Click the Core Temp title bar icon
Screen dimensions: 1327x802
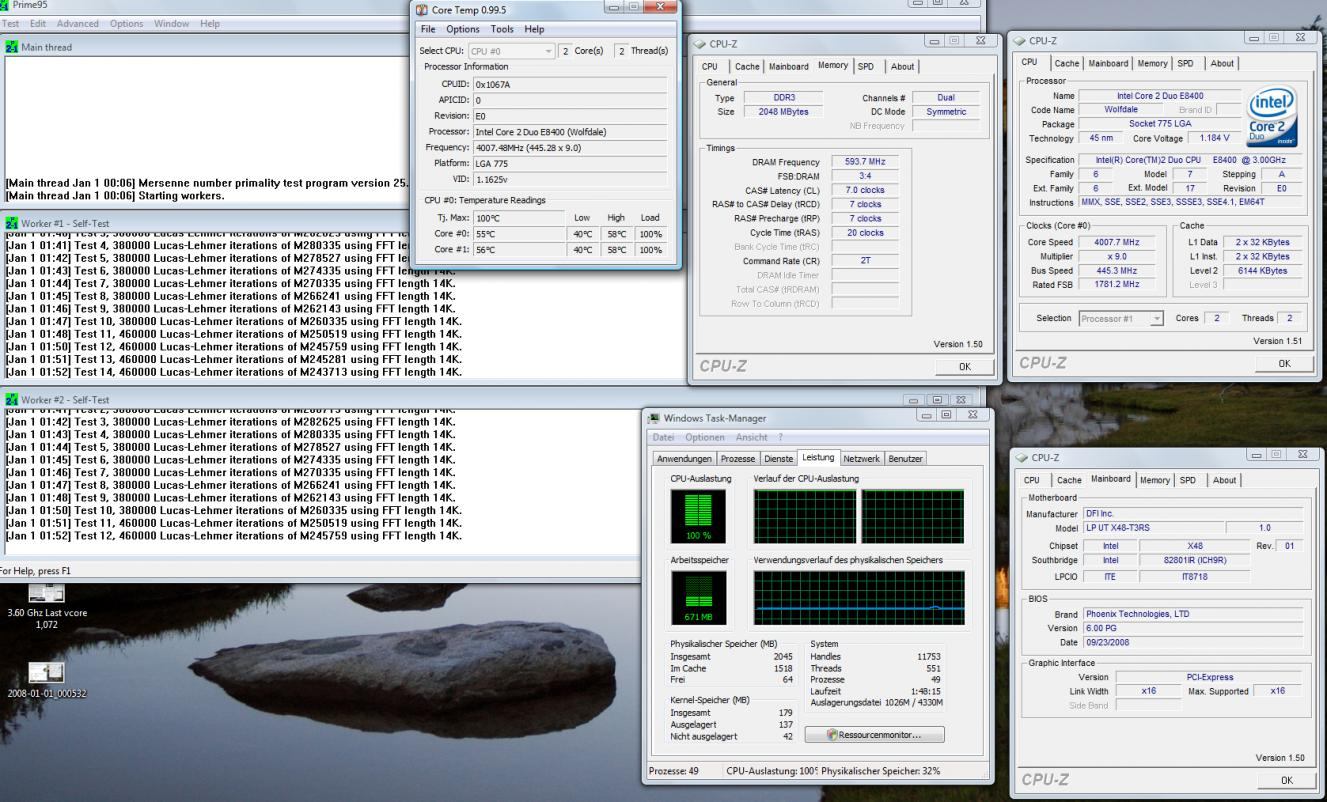pyautogui.click(x=423, y=9)
